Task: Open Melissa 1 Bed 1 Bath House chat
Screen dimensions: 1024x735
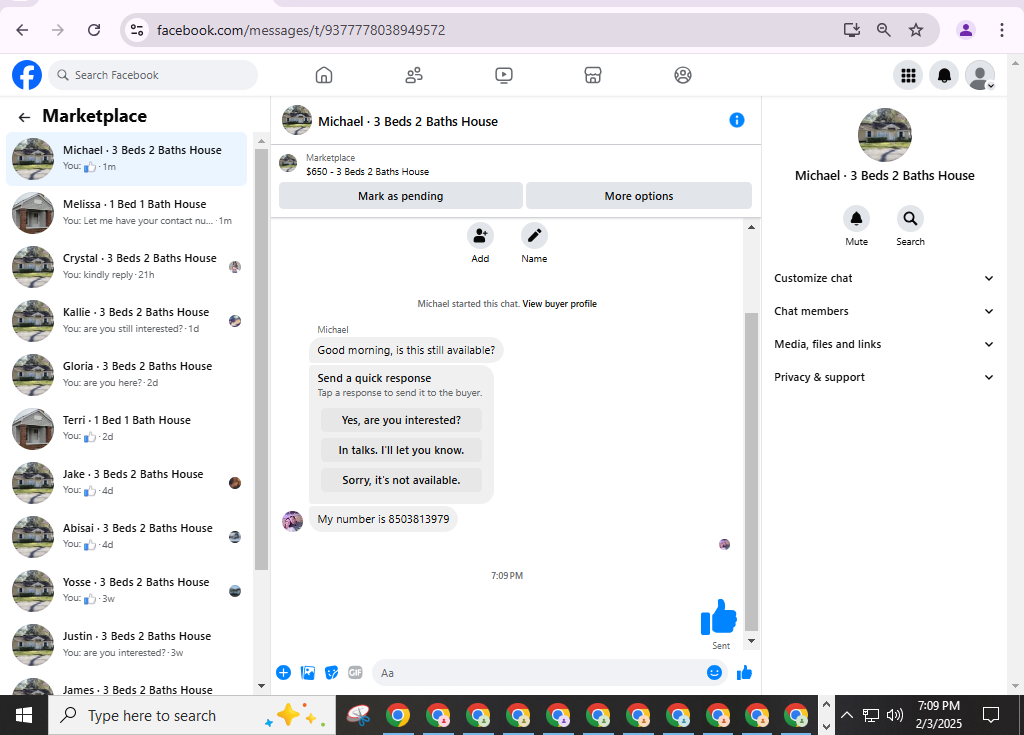Action: (x=127, y=213)
